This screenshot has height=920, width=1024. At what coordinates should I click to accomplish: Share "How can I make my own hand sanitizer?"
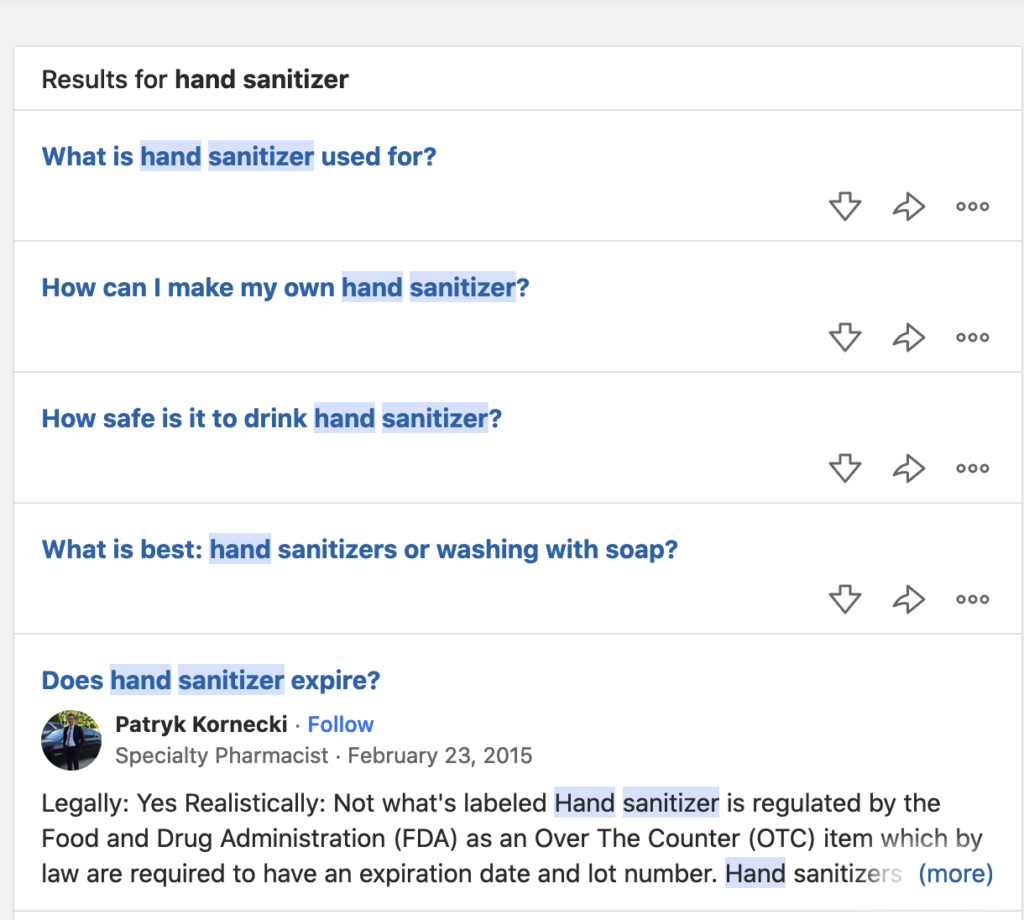click(x=909, y=338)
